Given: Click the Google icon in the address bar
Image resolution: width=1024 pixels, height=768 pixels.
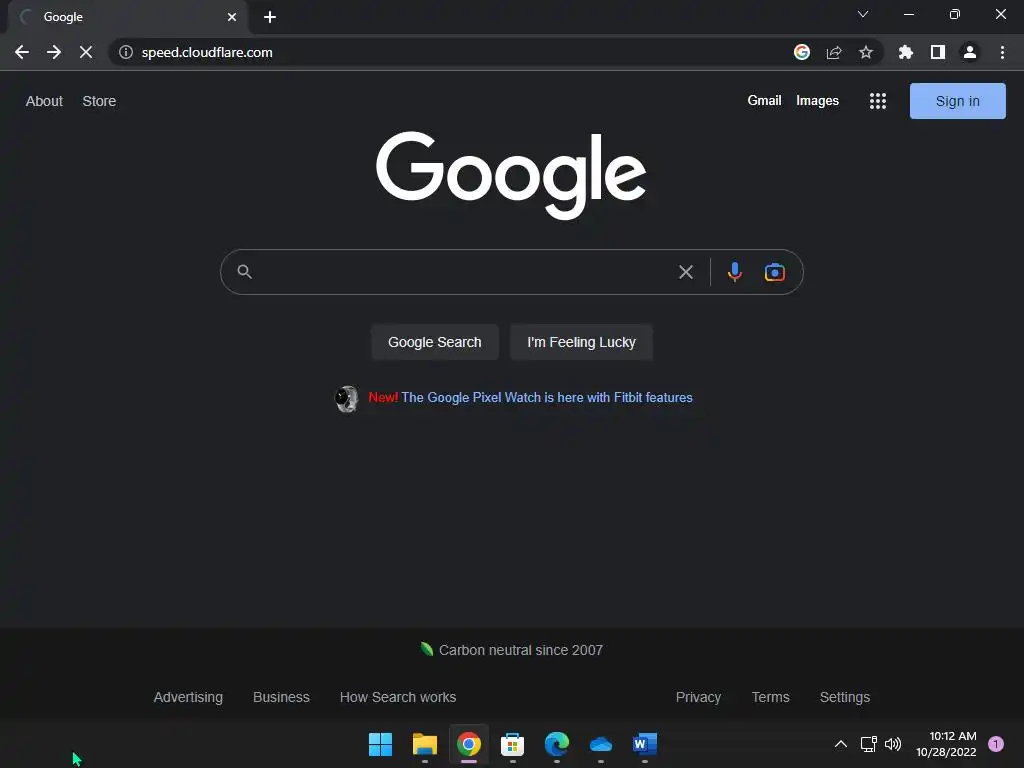Looking at the screenshot, I should 802,52.
